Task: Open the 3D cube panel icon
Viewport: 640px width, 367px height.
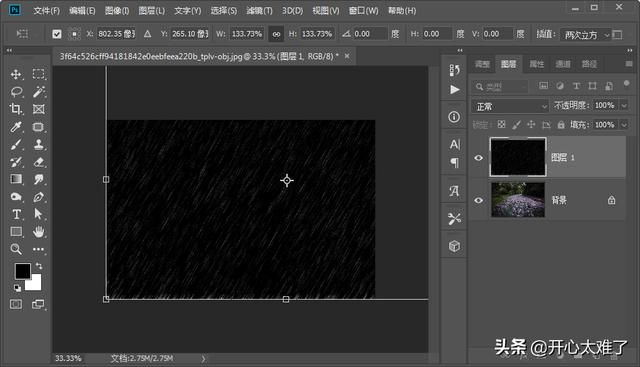Action: pos(454,246)
